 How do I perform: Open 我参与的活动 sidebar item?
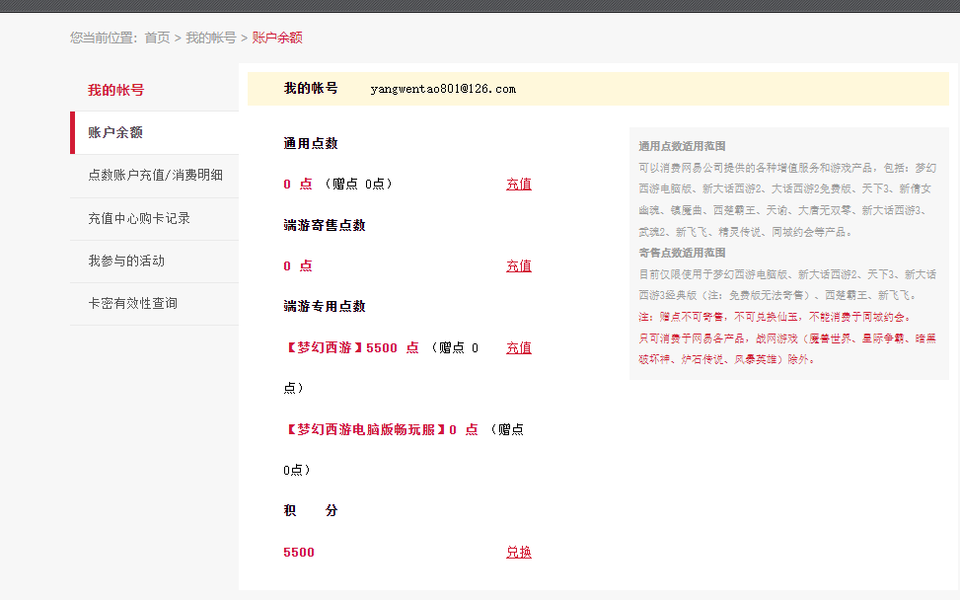point(154,261)
